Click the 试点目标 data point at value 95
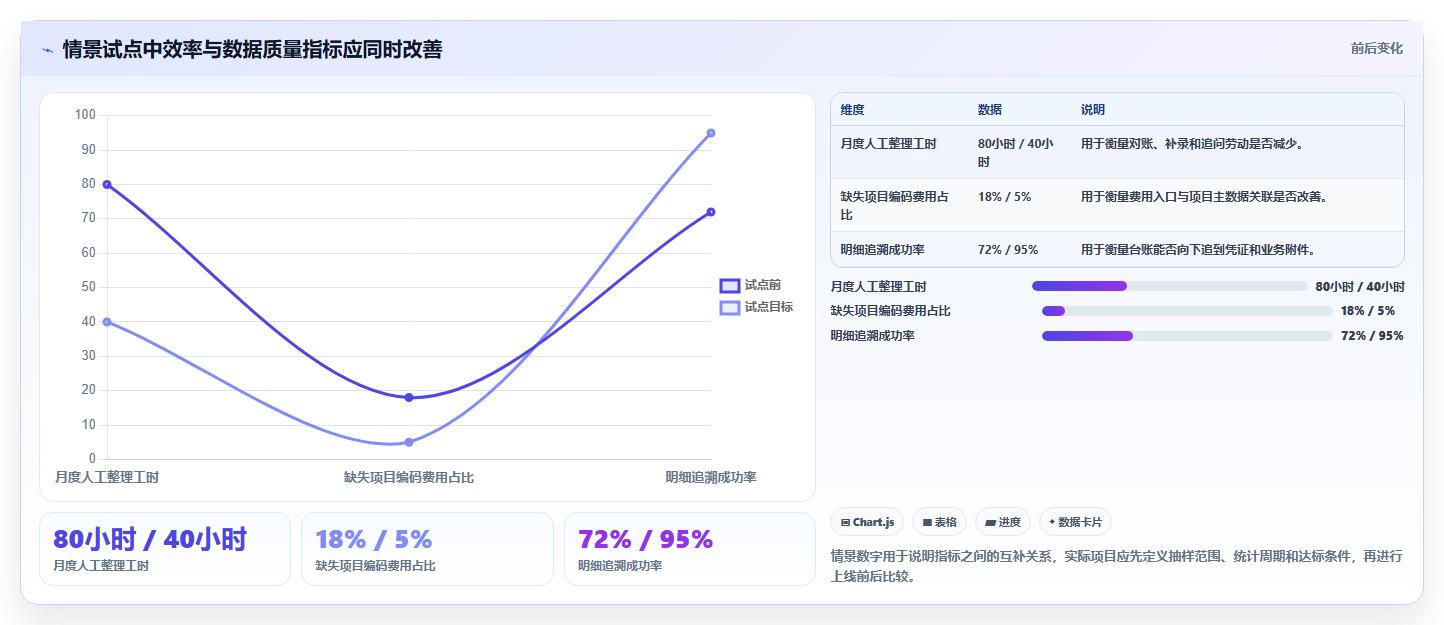The width and height of the screenshot is (1444, 625). click(711, 133)
